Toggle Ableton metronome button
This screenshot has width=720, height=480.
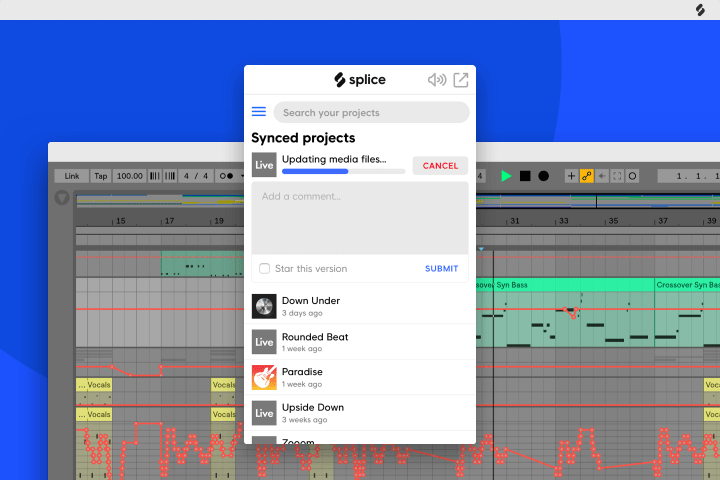tap(226, 176)
